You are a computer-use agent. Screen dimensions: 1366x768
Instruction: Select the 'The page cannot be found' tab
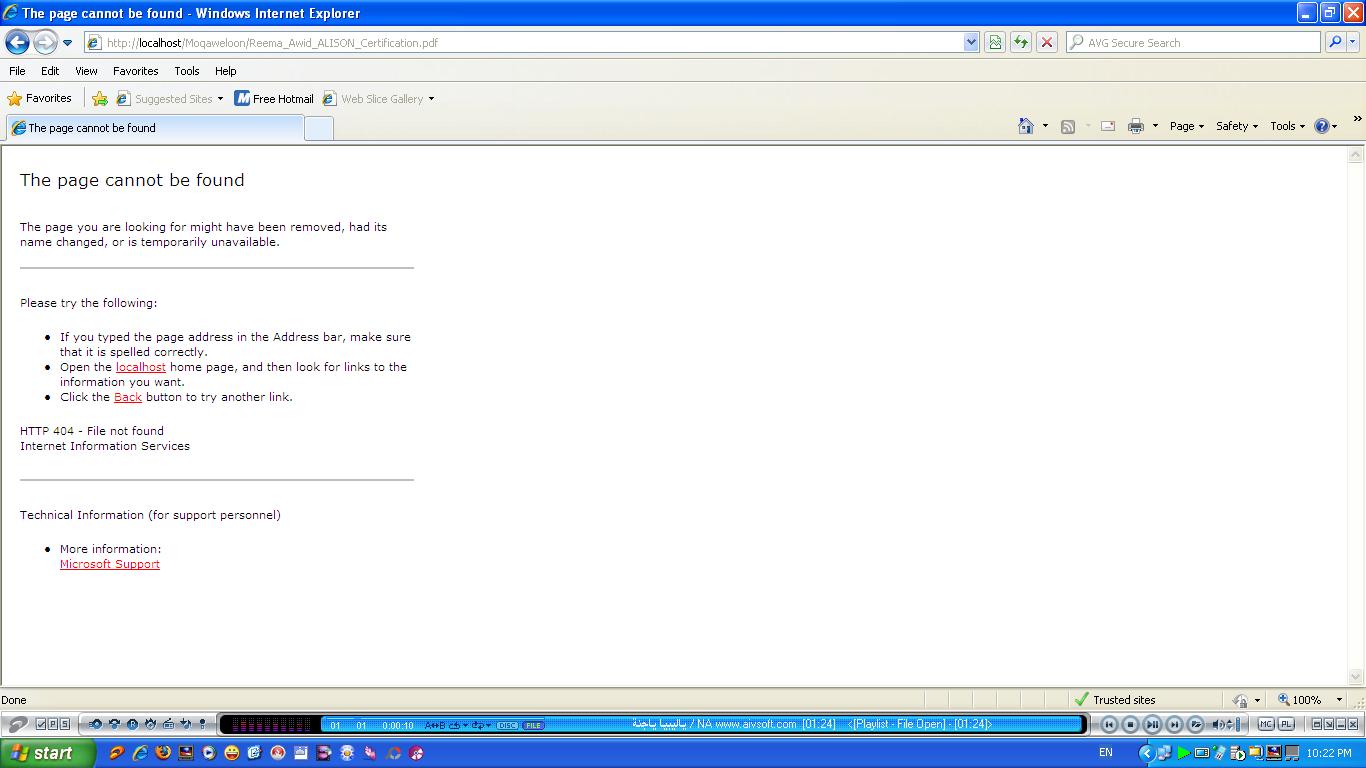[x=154, y=128]
